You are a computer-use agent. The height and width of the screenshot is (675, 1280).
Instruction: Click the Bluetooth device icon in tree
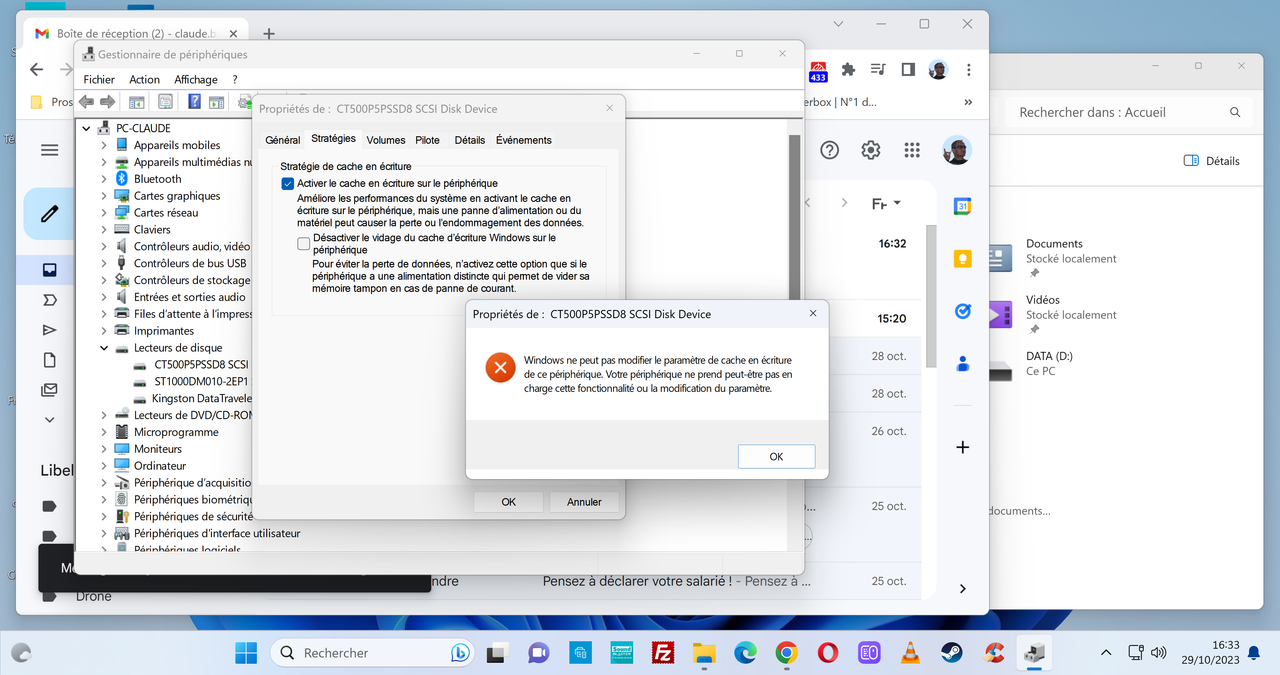tap(122, 179)
